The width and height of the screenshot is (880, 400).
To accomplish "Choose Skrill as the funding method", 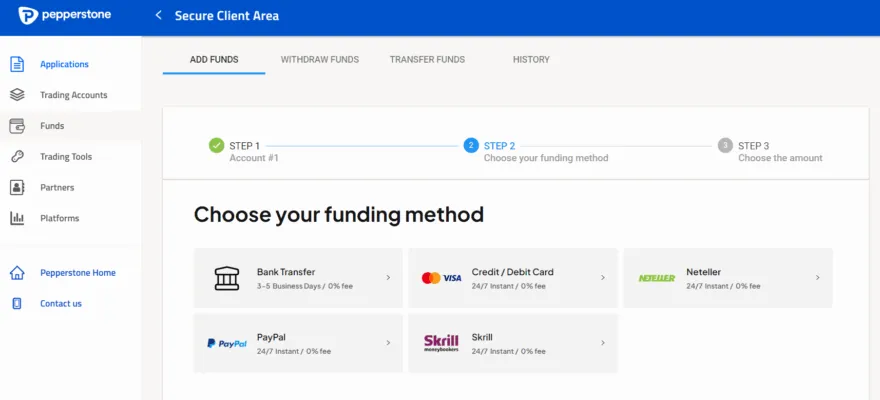I will tap(513, 343).
